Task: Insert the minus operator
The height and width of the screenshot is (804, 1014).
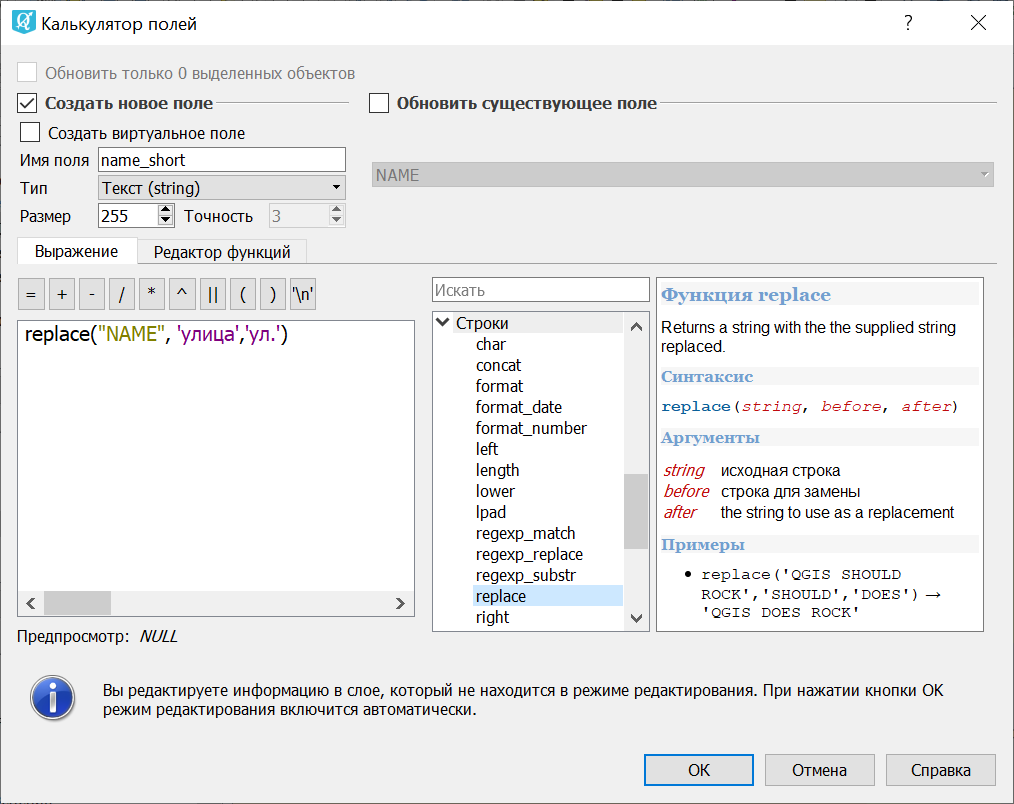Action: coord(92,295)
